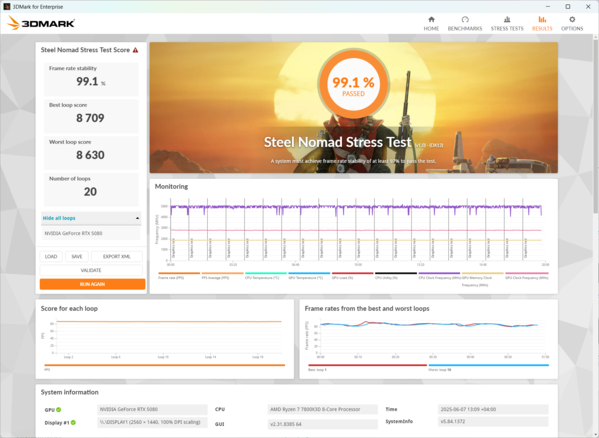
Task: Click the 3DMark logo in header
Action: point(40,23)
